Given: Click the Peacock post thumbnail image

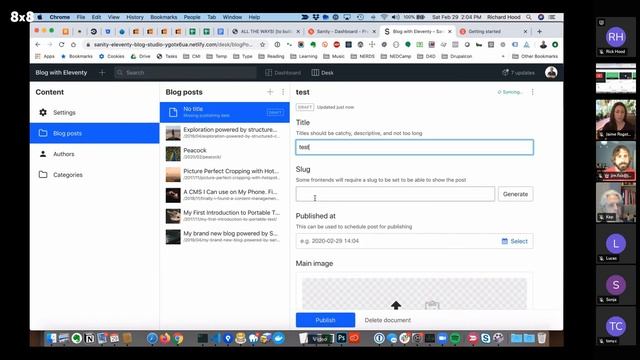Looking at the screenshot, I should [x=173, y=154].
